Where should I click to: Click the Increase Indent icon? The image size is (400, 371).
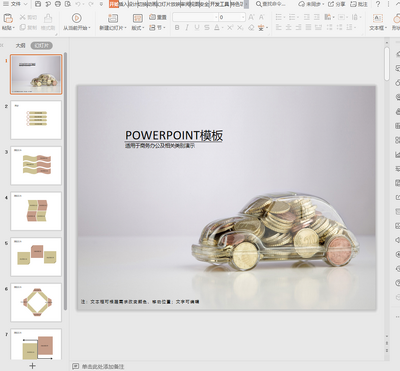click(x=317, y=17)
